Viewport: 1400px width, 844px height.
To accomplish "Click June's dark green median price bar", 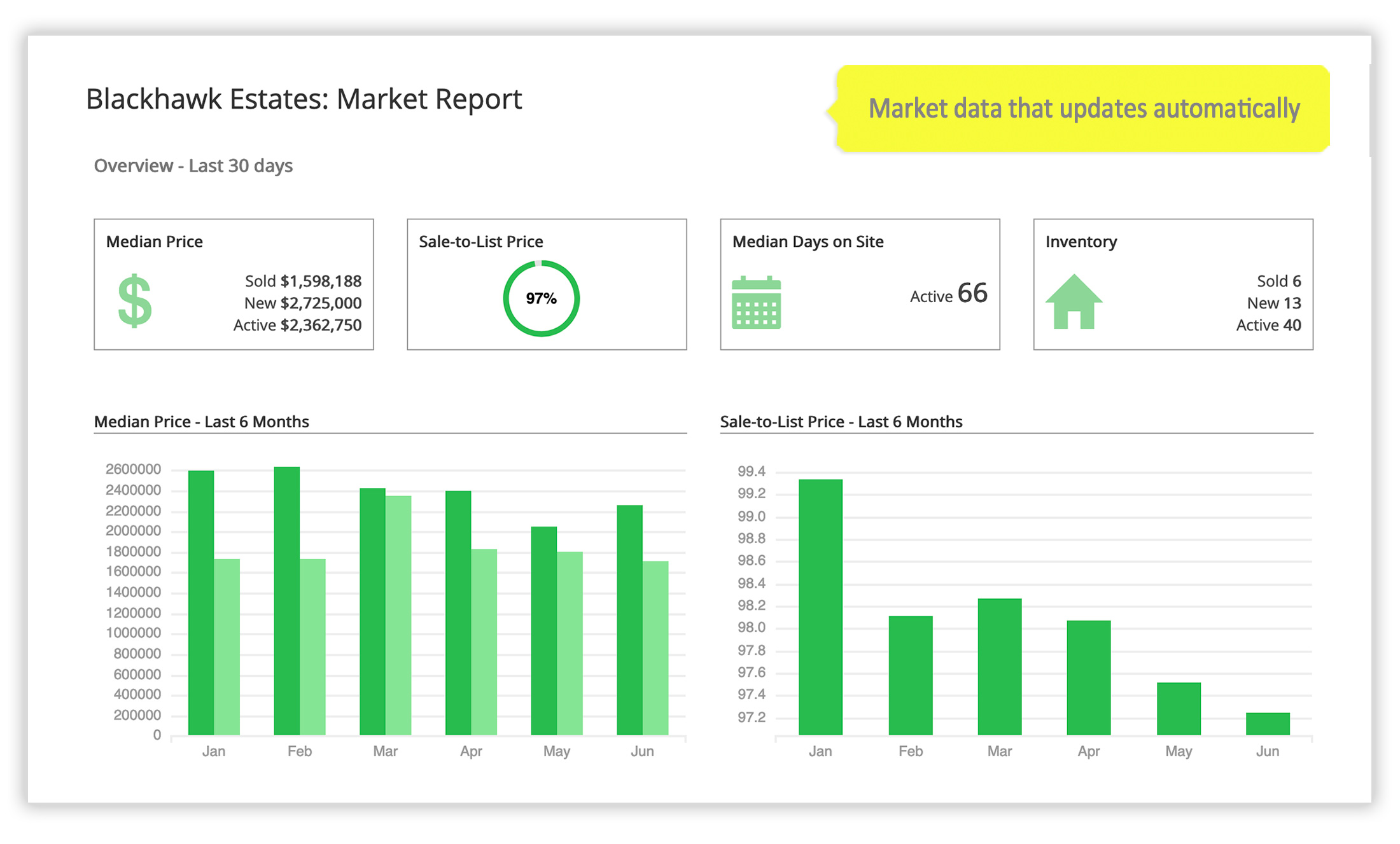I will [x=629, y=620].
